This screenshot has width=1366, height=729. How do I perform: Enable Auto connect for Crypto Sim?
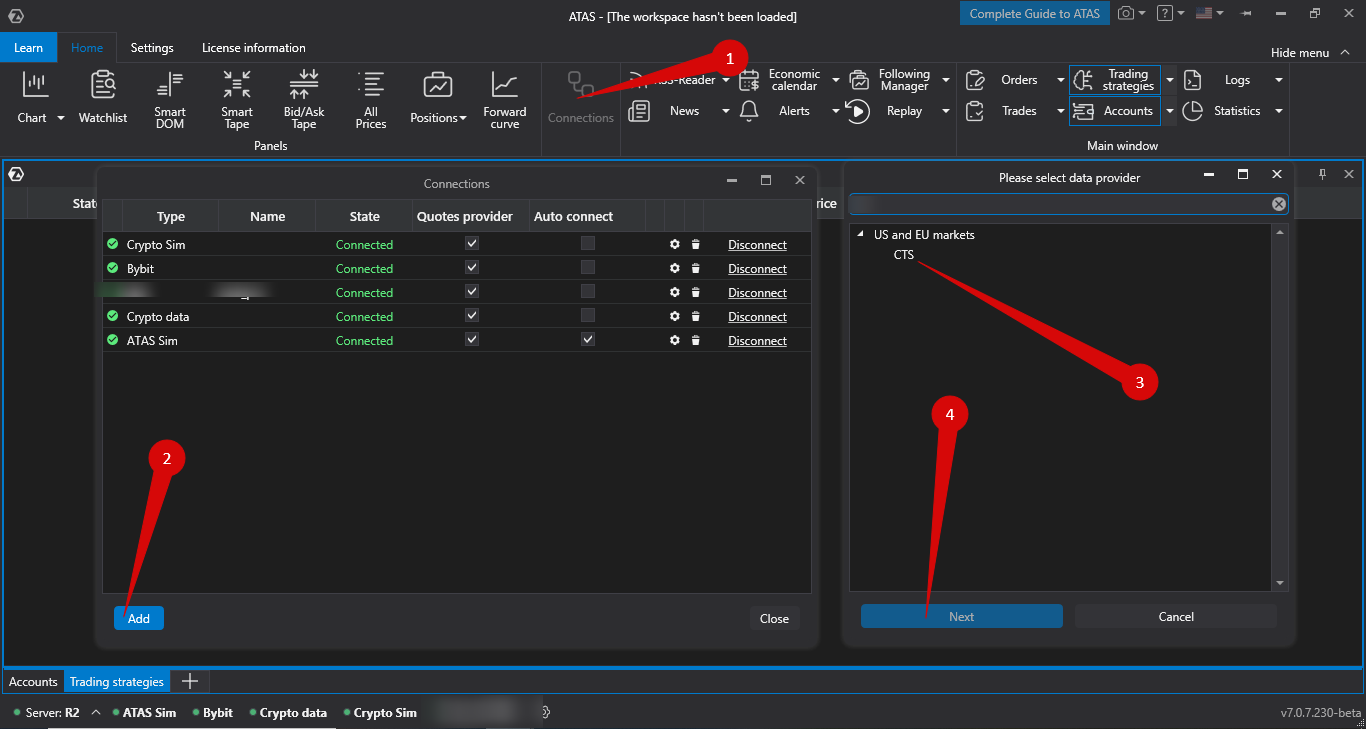tap(588, 243)
